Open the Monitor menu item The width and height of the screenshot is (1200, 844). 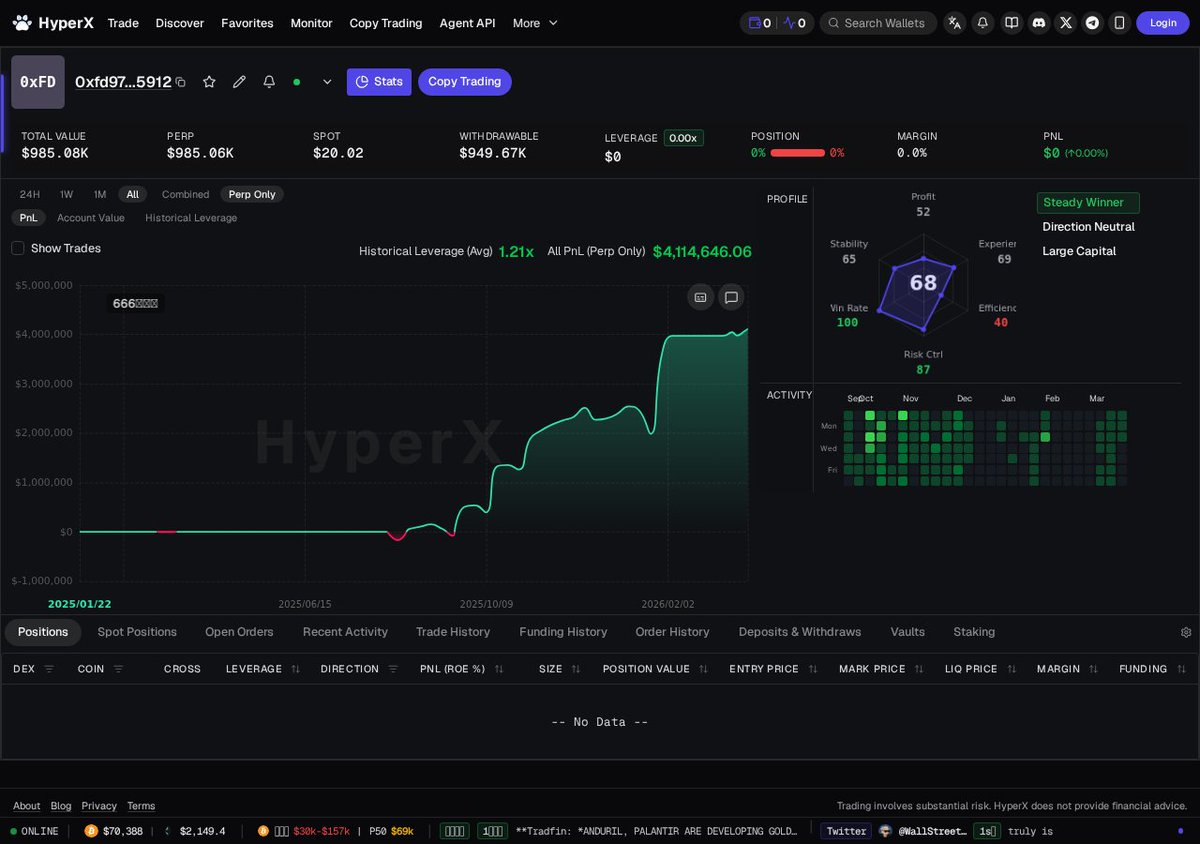(x=311, y=23)
